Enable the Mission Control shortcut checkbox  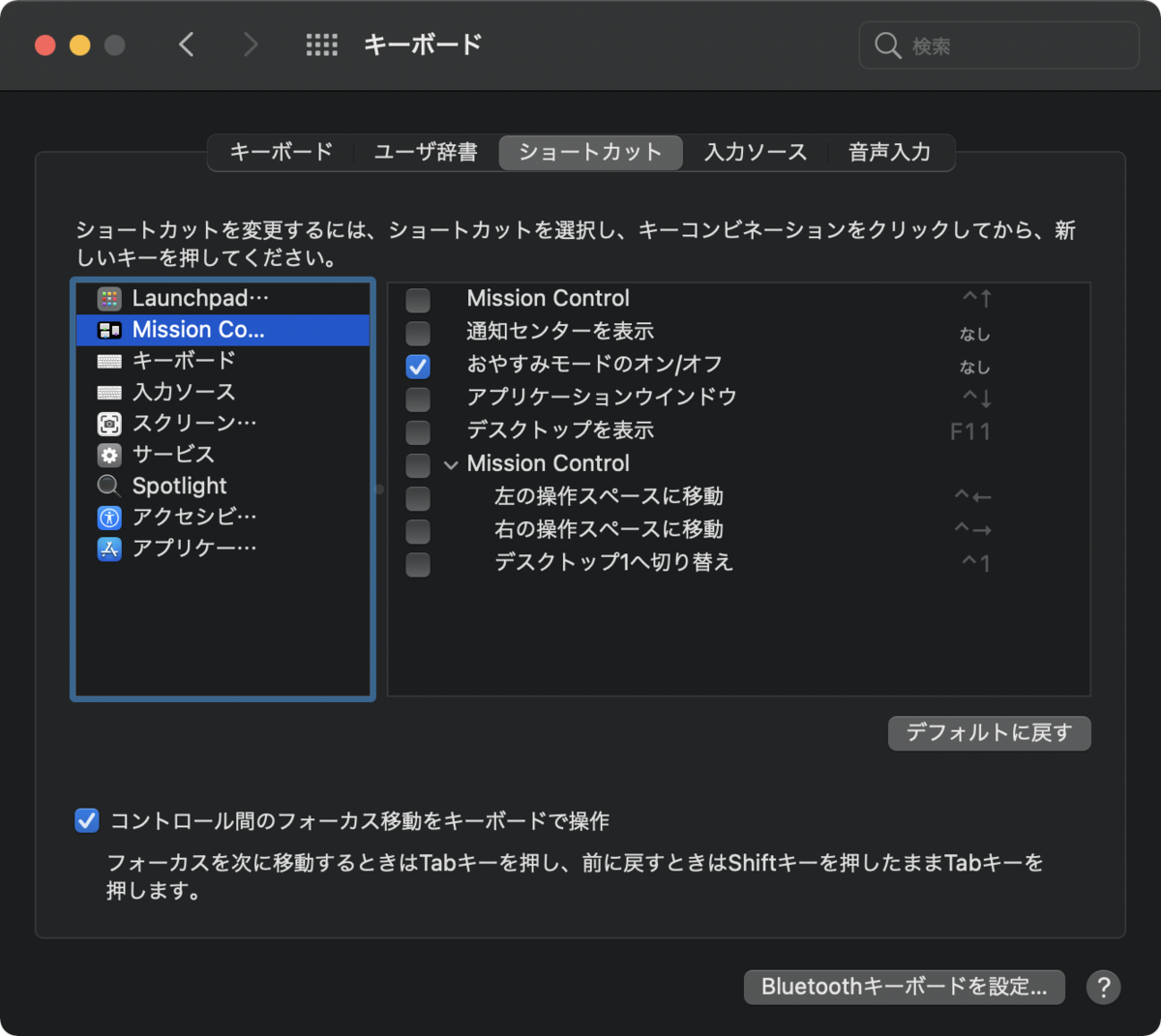(417, 300)
